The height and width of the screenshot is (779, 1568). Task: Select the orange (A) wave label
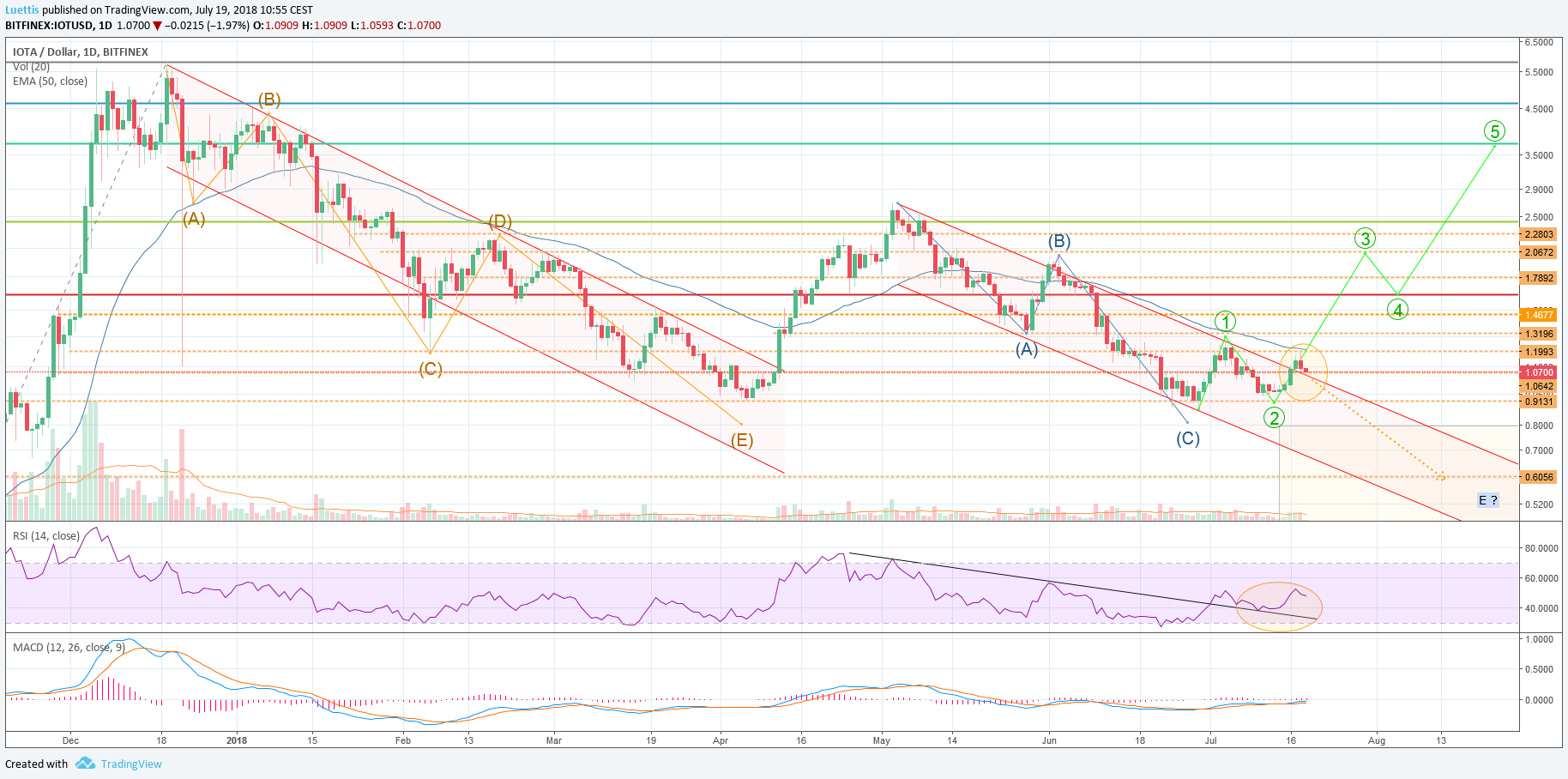click(194, 219)
